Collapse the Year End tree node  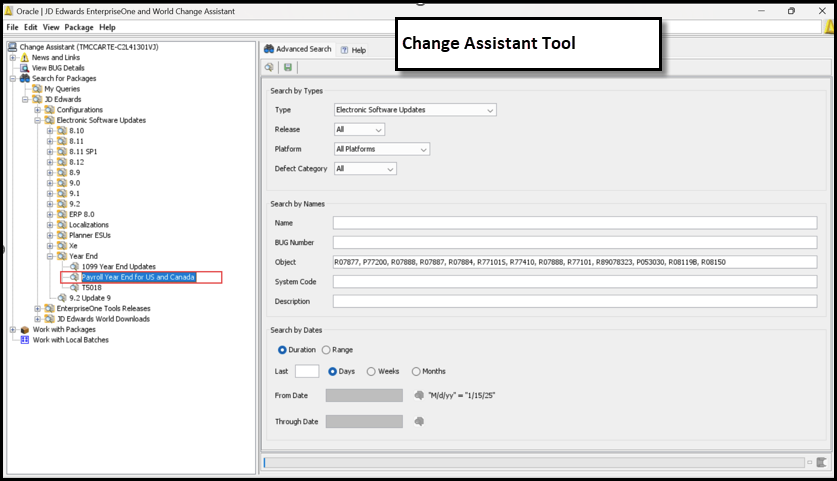click(50, 256)
